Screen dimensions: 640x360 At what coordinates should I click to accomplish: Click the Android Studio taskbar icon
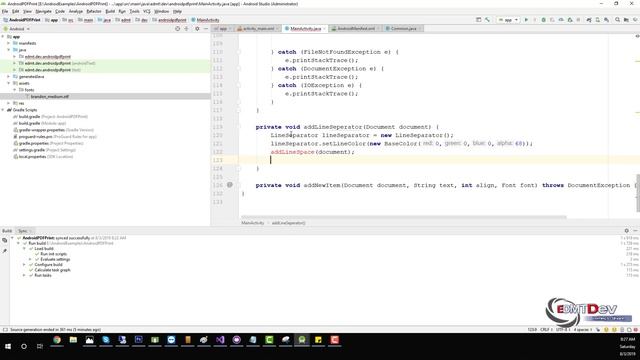pyautogui.click(x=302, y=340)
